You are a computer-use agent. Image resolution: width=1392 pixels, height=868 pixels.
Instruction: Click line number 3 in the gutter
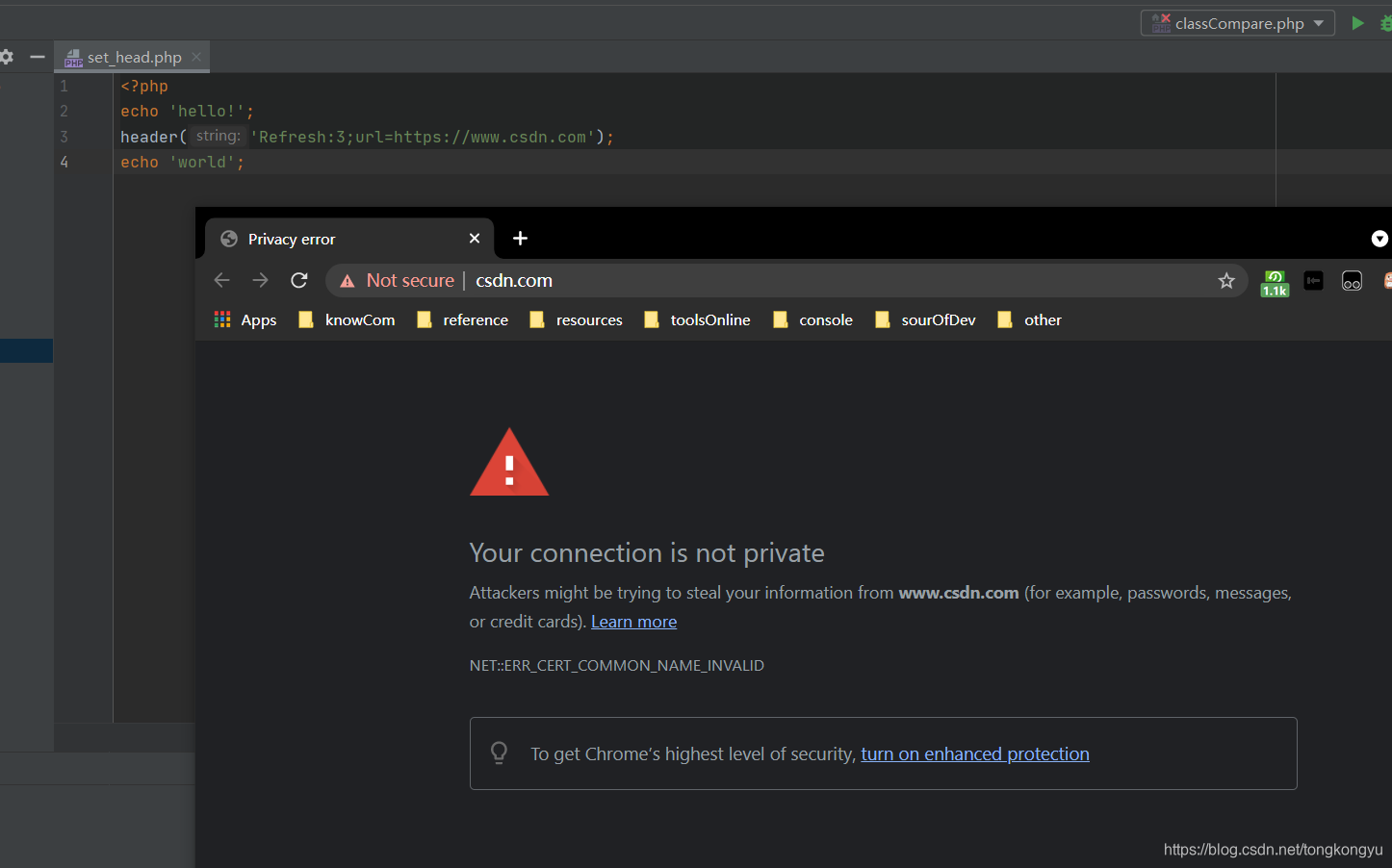click(64, 137)
